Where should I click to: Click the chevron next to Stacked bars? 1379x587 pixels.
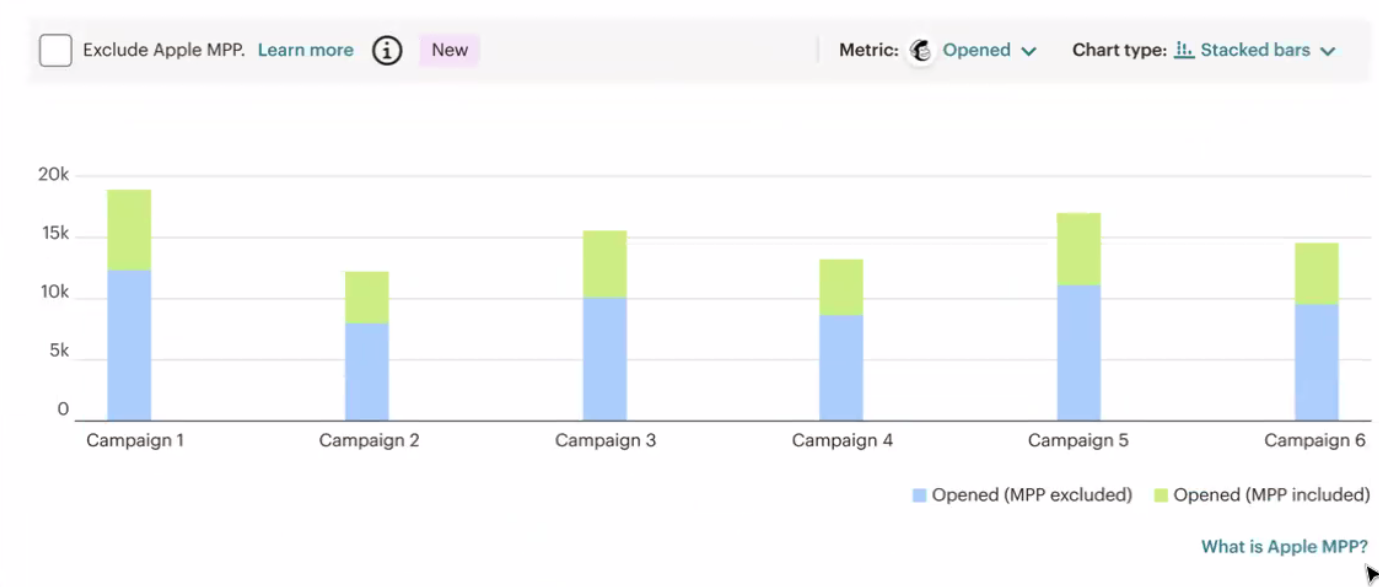[1328, 51]
